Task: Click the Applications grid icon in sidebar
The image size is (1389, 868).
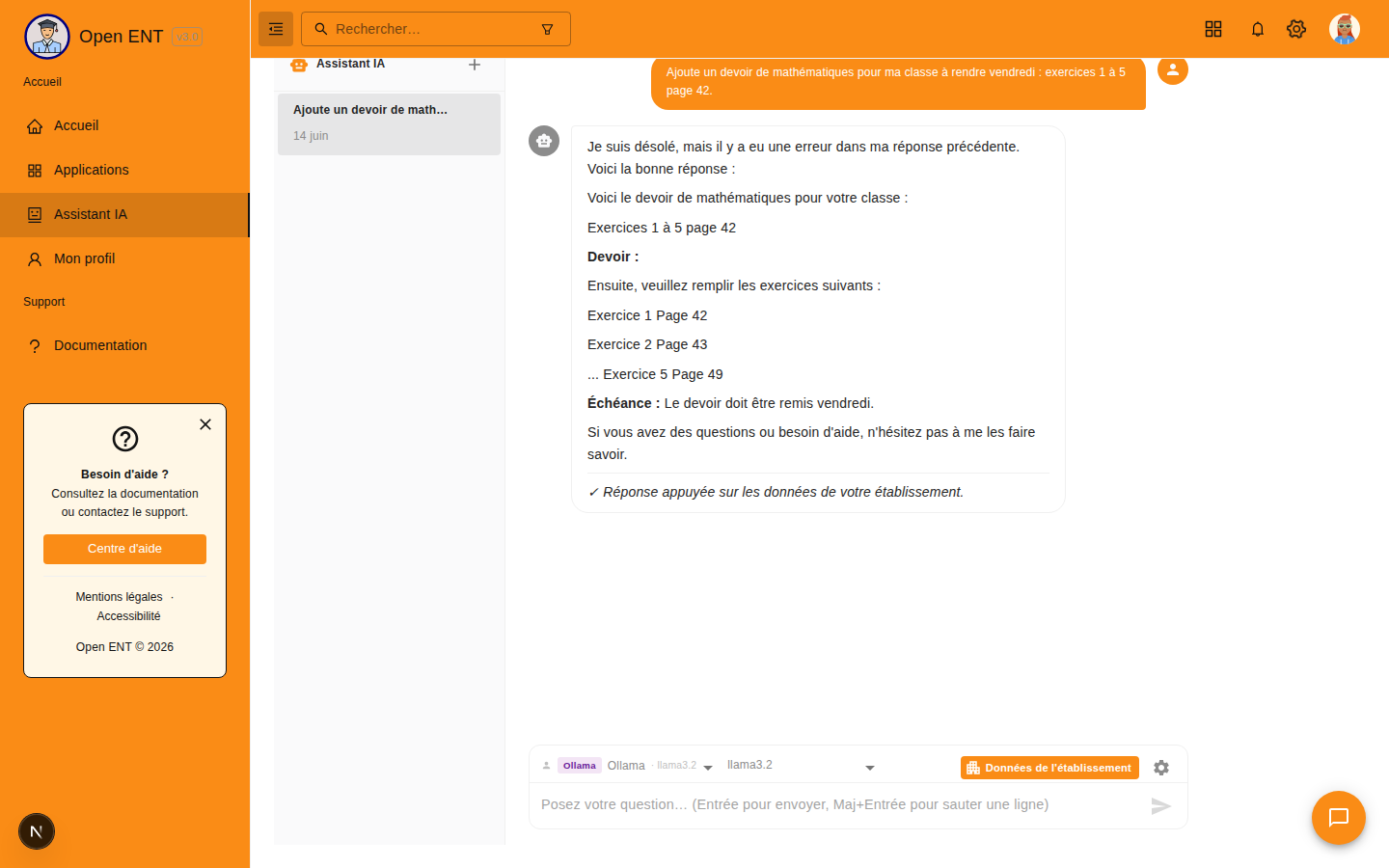Action: (x=35, y=171)
